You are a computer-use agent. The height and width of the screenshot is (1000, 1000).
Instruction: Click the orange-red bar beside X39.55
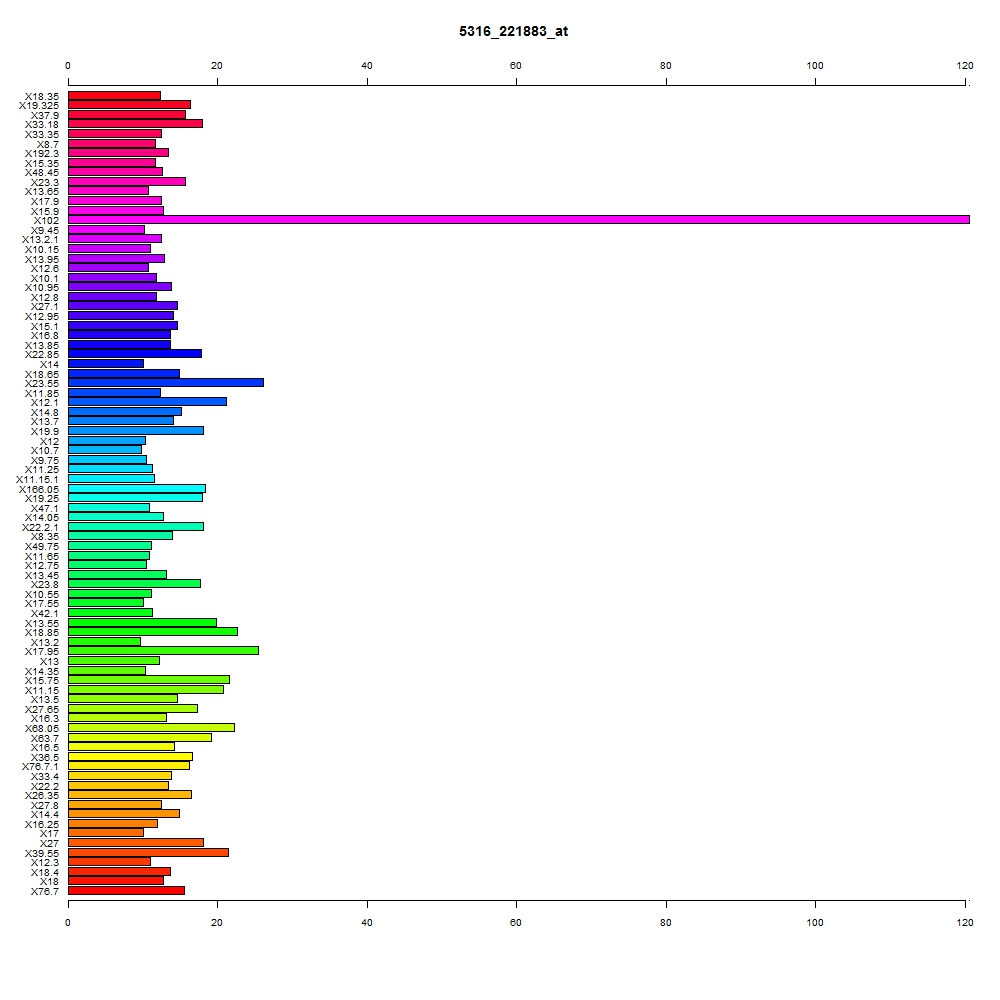(x=148, y=853)
